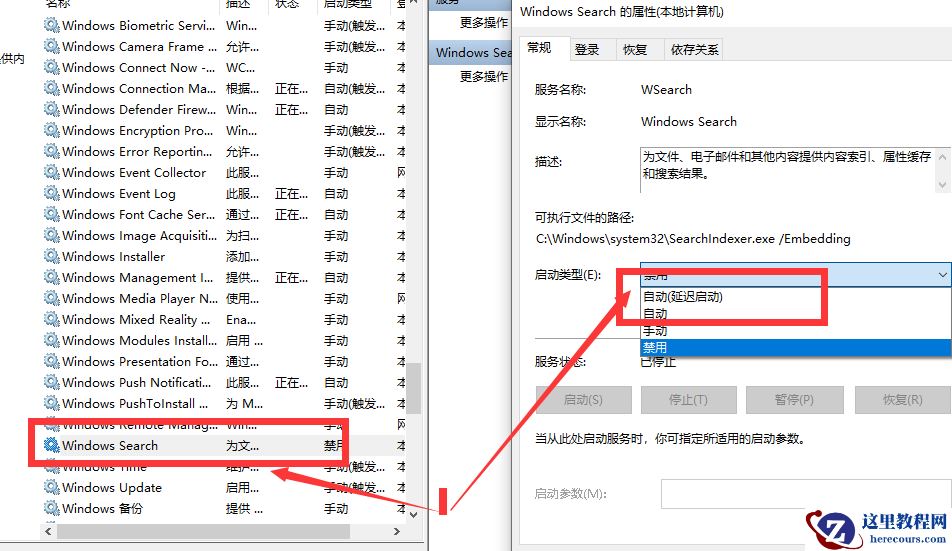952x551 pixels.
Task: Click horizontal scrollbar right arrow
Action: click(x=396, y=532)
